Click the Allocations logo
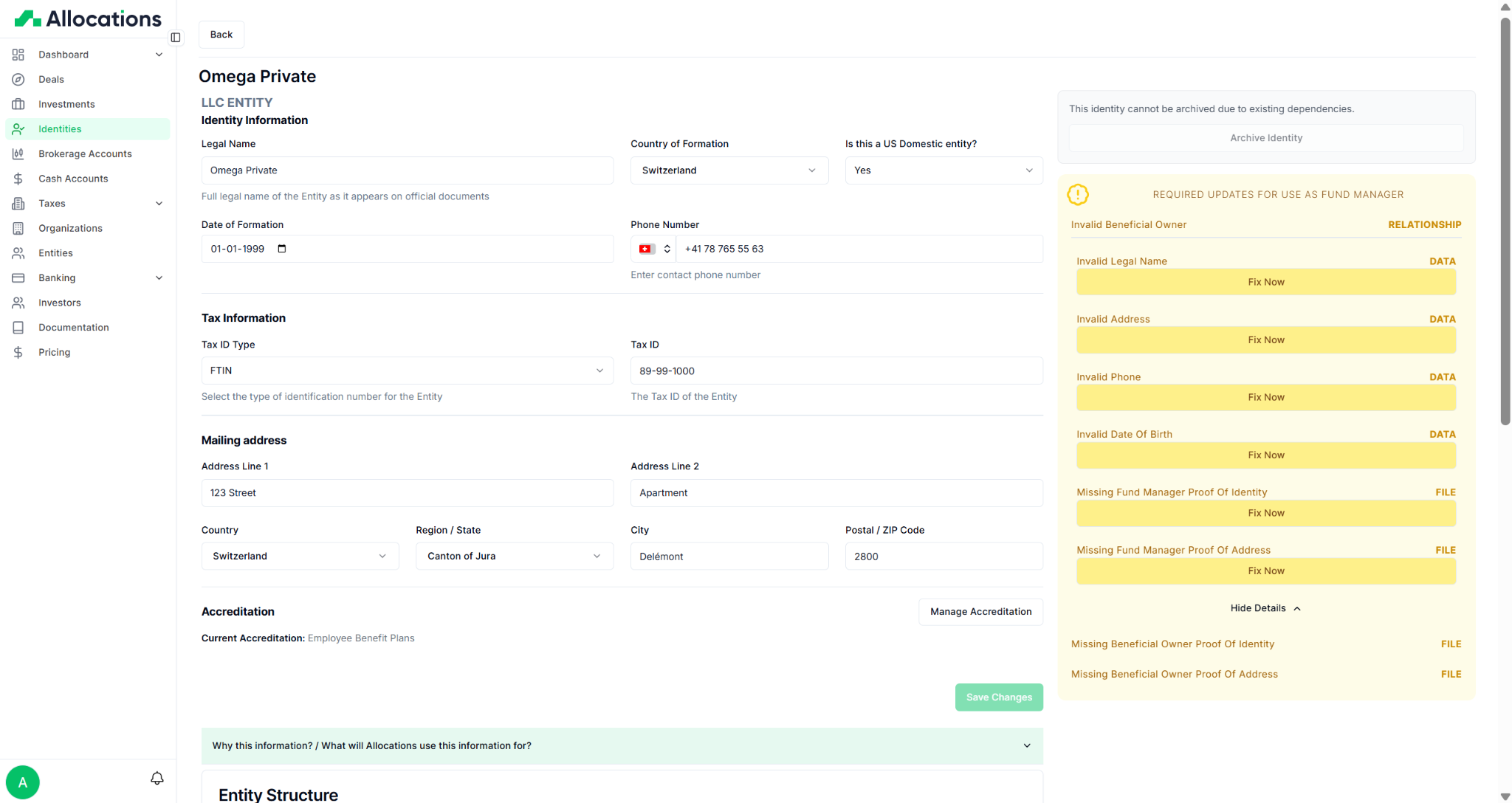Screen dimensions: 1512x803 (x=88, y=18)
